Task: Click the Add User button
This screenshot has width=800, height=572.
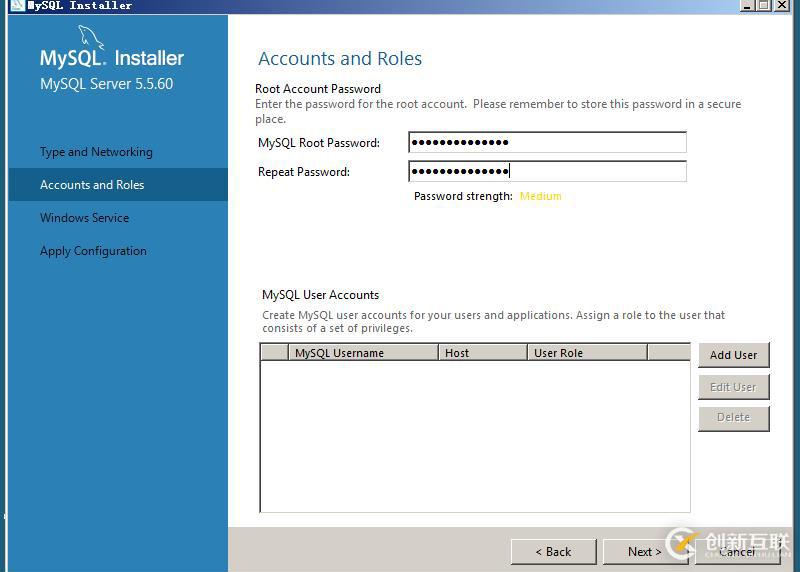Action: click(733, 355)
